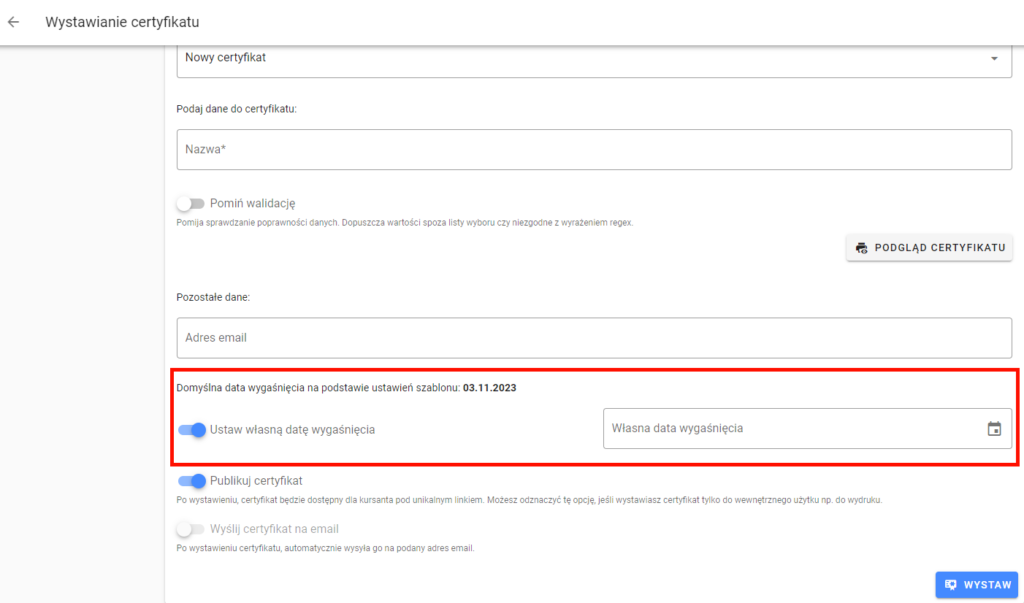1024x603 pixels.
Task: Focus the Adres email field
Action: point(594,338)
